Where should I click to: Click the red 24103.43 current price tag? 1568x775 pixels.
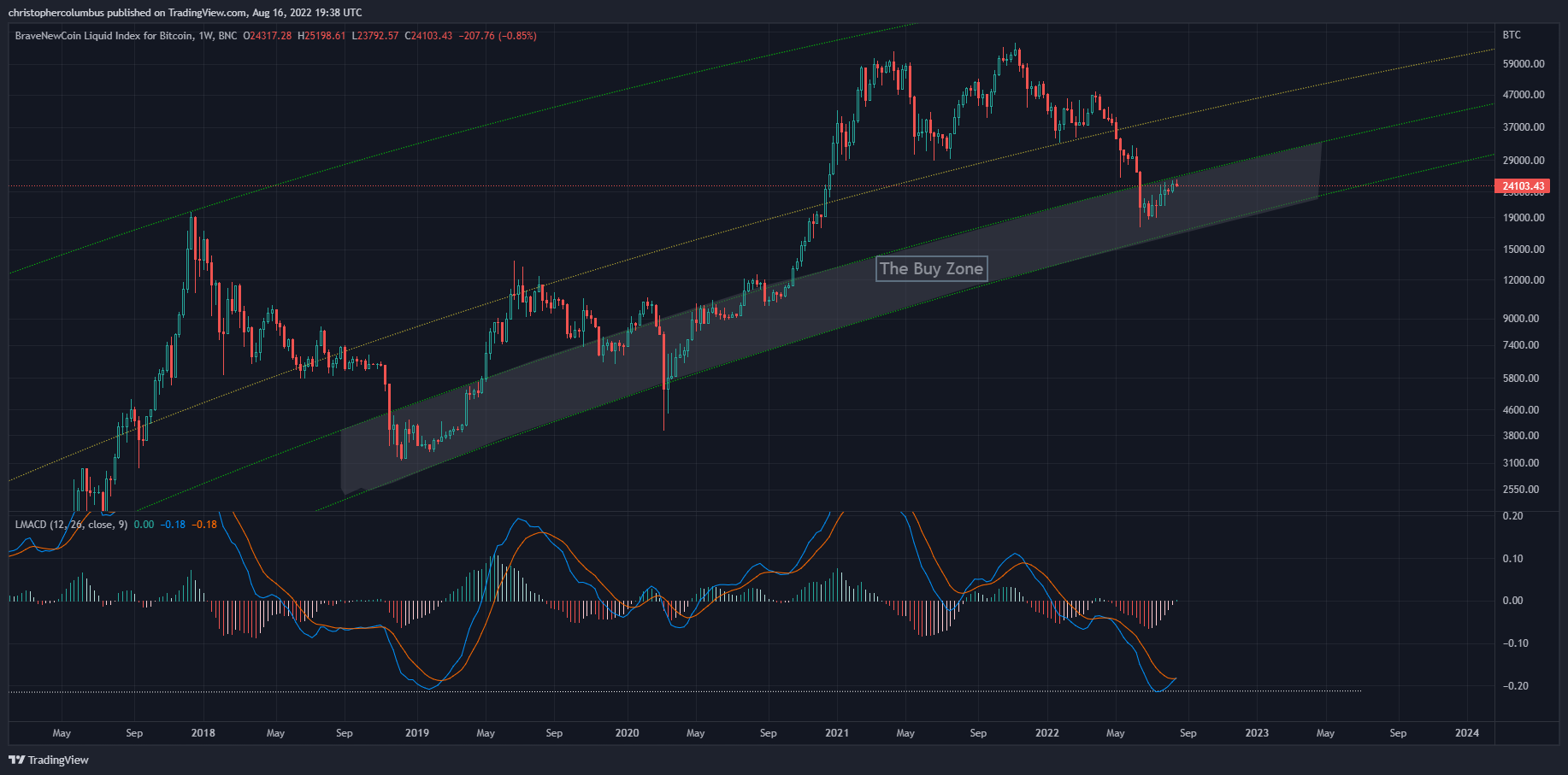1524,185
